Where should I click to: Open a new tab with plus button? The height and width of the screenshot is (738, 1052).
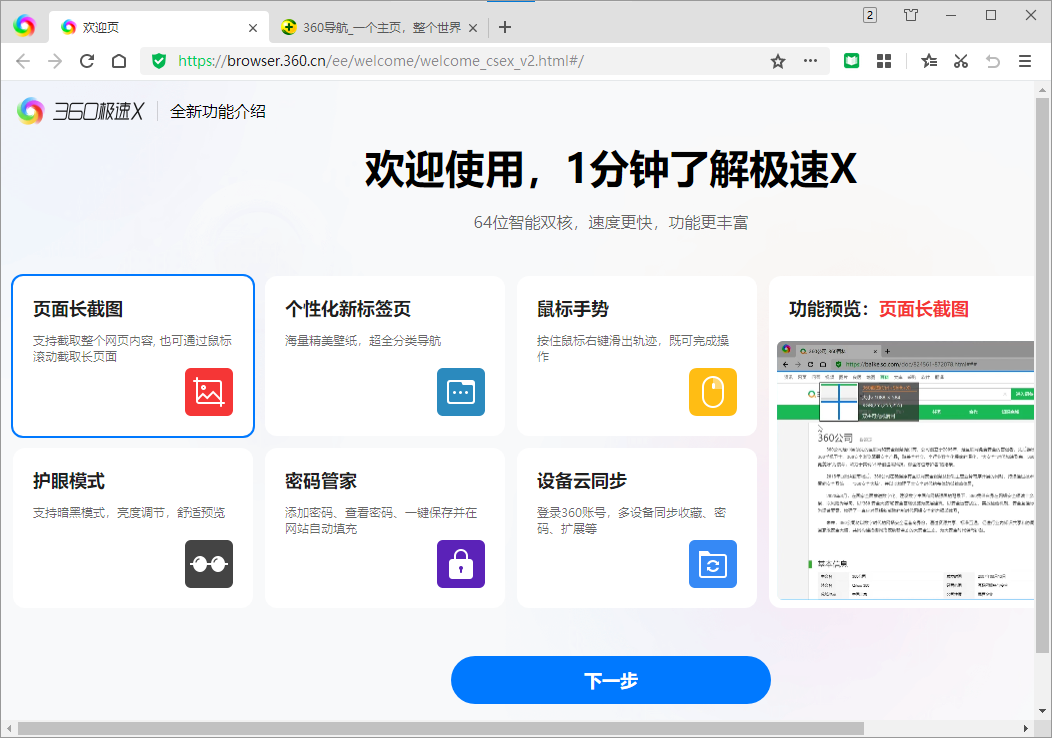[505, 27]
